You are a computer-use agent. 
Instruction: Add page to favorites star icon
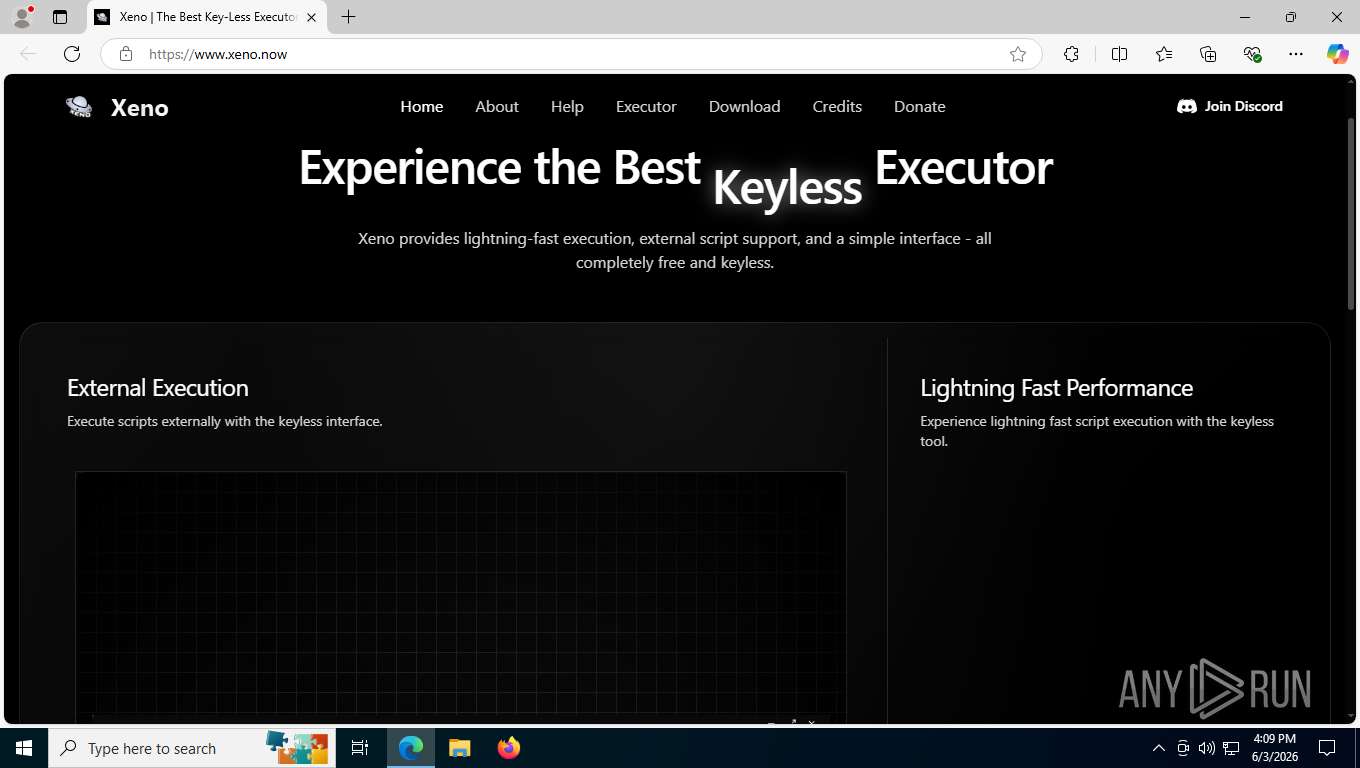pyautogui.click(x=1018, y=54)
